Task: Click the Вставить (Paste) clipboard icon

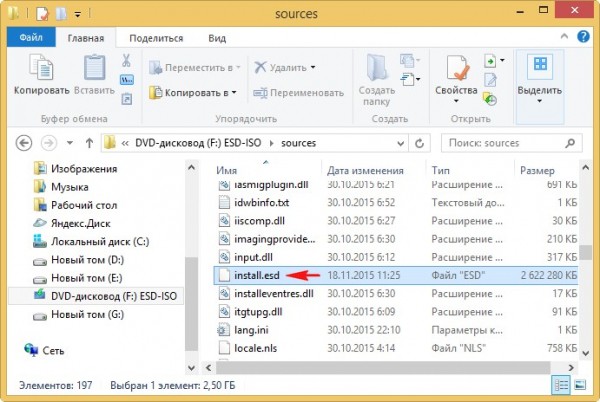Action: 95,67
